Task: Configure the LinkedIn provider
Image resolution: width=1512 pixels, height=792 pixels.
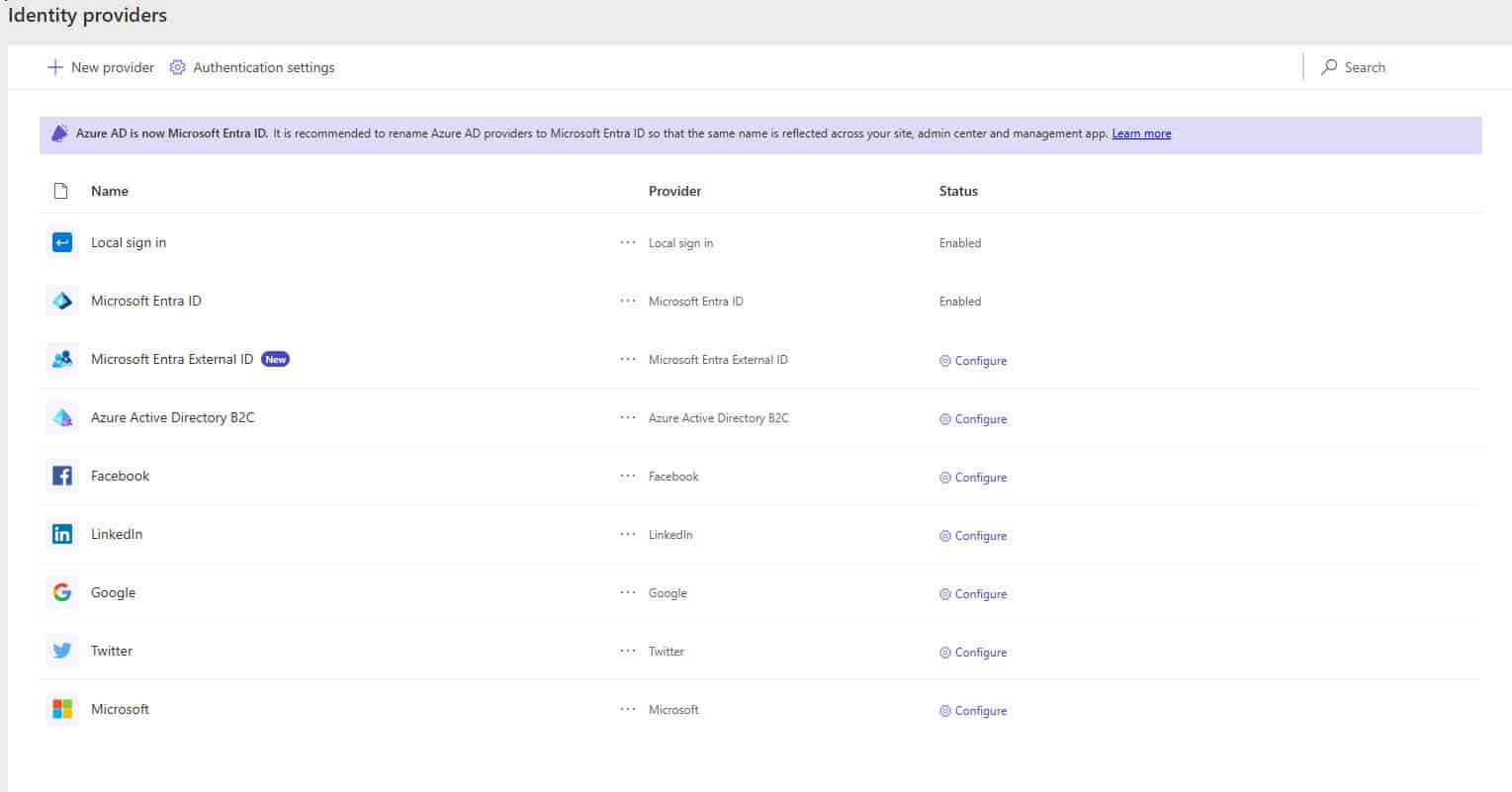Action: 973,536
